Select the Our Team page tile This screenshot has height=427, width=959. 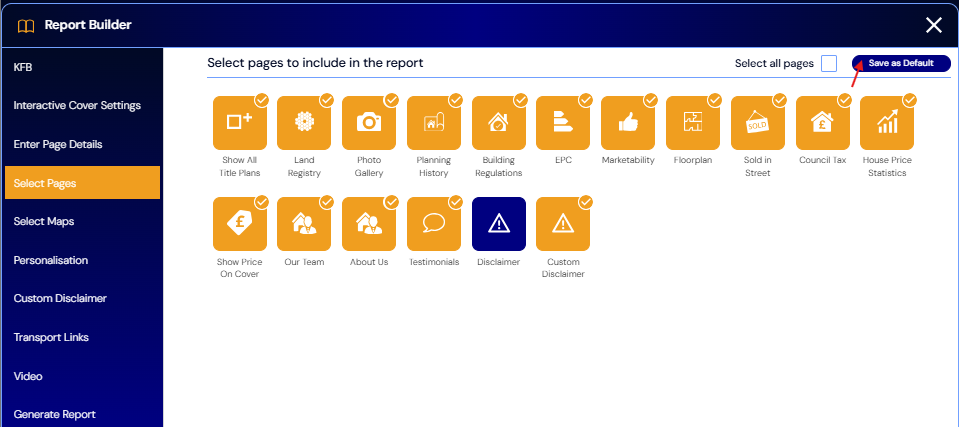[x=304, y=224]
